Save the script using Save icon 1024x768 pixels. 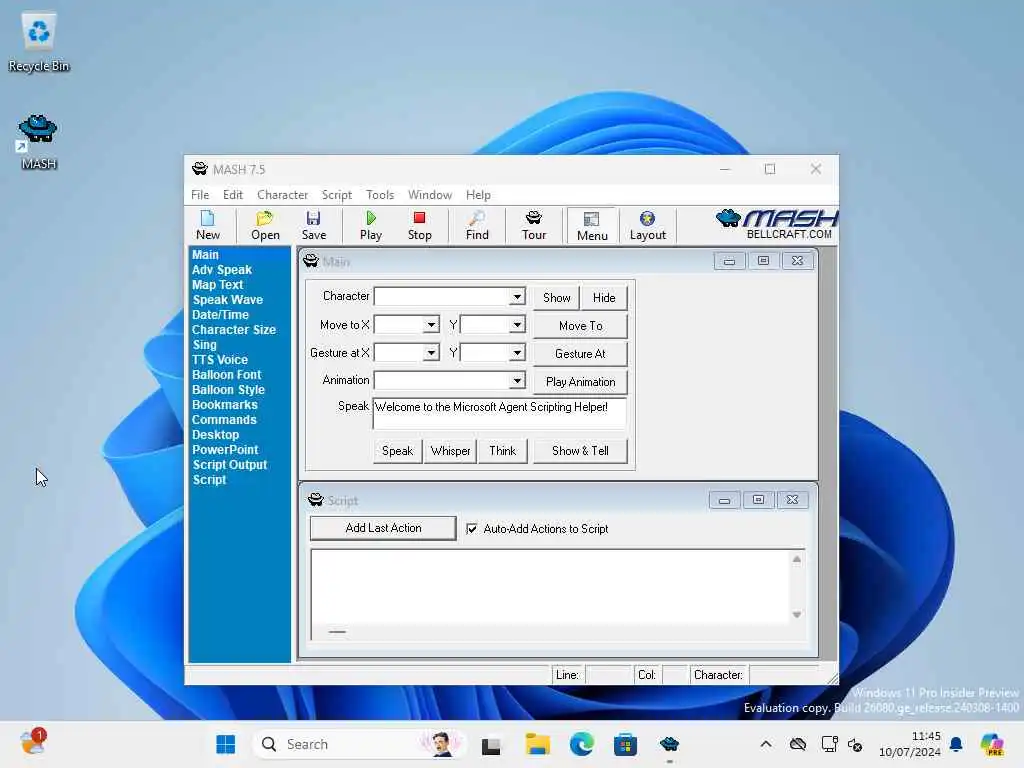click(313, 225)
